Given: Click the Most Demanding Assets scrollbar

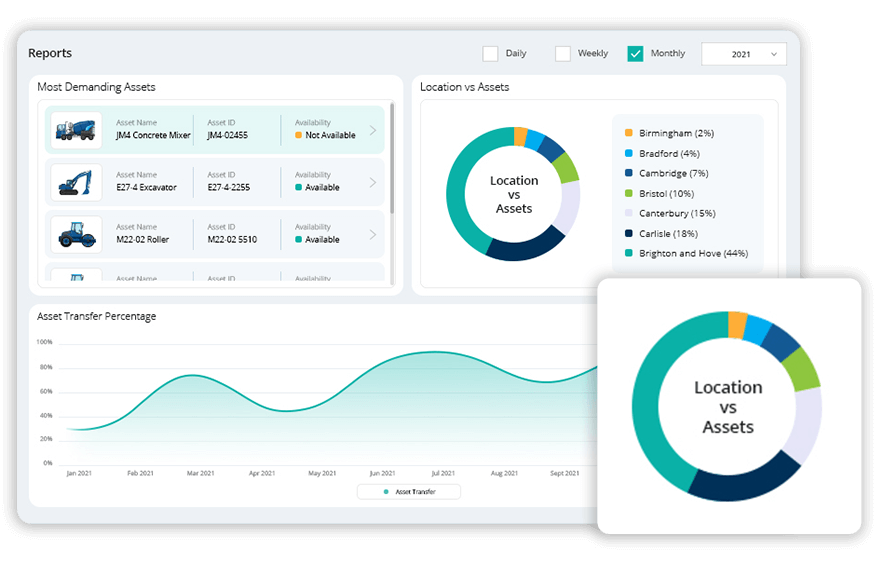Looking at the screenshot, I should point(392,160).
